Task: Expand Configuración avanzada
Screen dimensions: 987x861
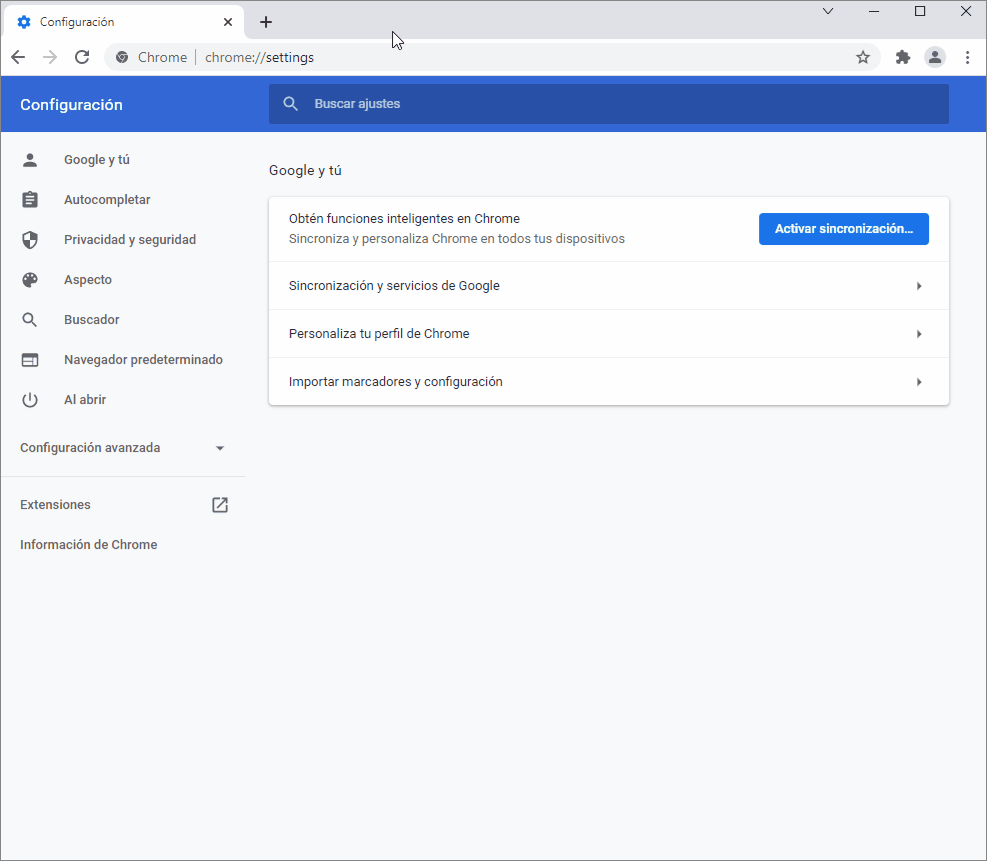Action: [123, 448]
